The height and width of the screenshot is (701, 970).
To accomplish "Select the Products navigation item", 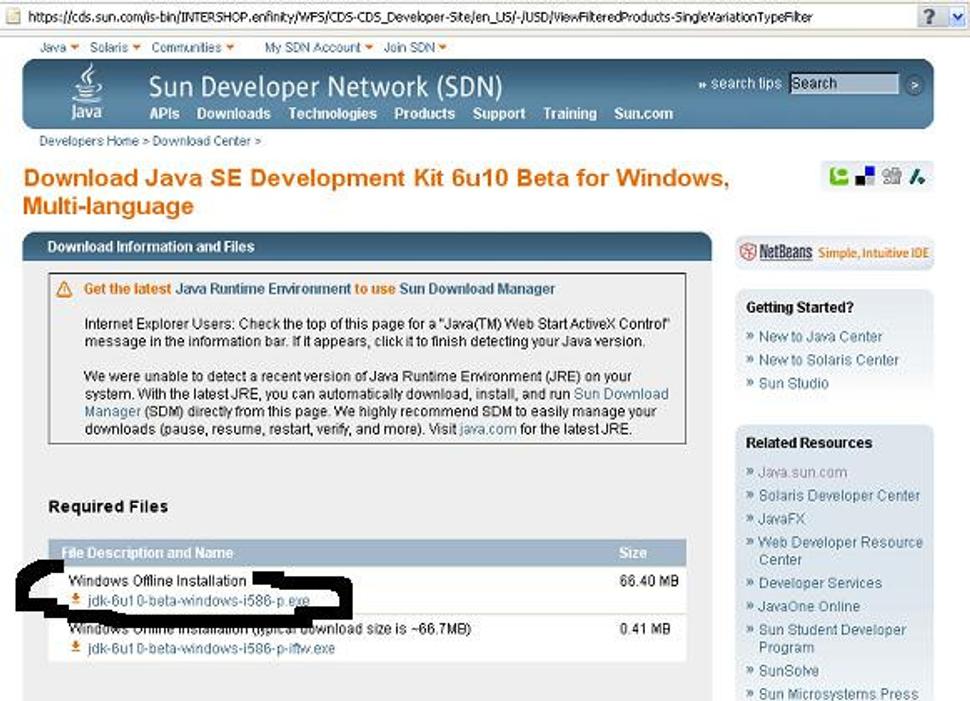I will point(424,114).
